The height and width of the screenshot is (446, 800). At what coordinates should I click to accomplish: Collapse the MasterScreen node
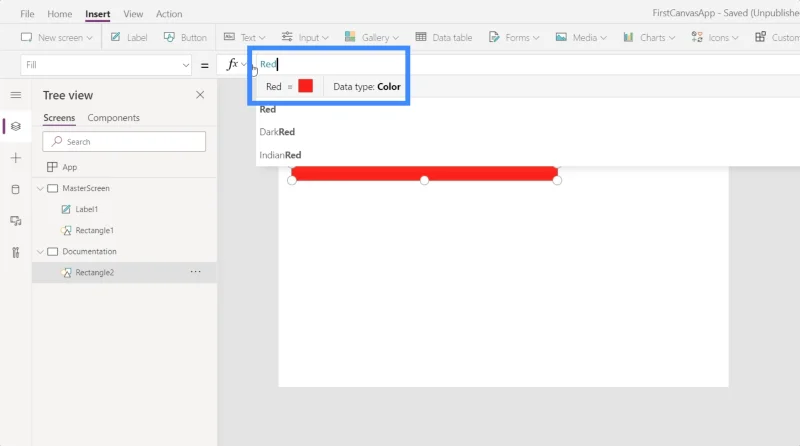coord(40,188)
